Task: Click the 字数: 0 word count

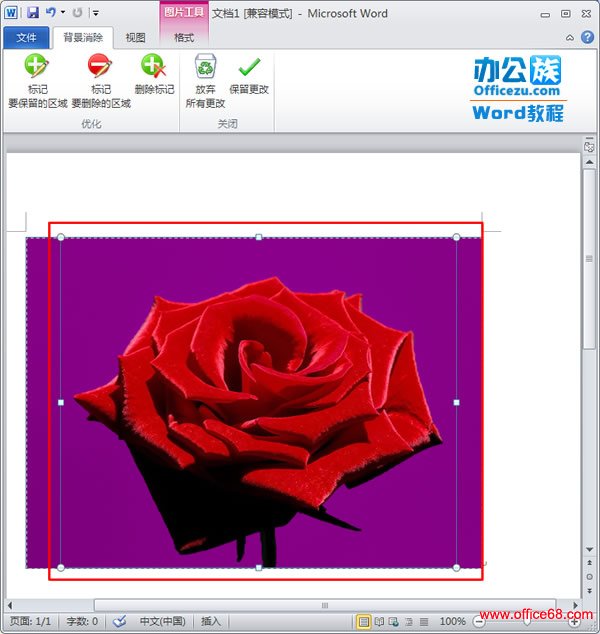Action: tap(82, 621)
